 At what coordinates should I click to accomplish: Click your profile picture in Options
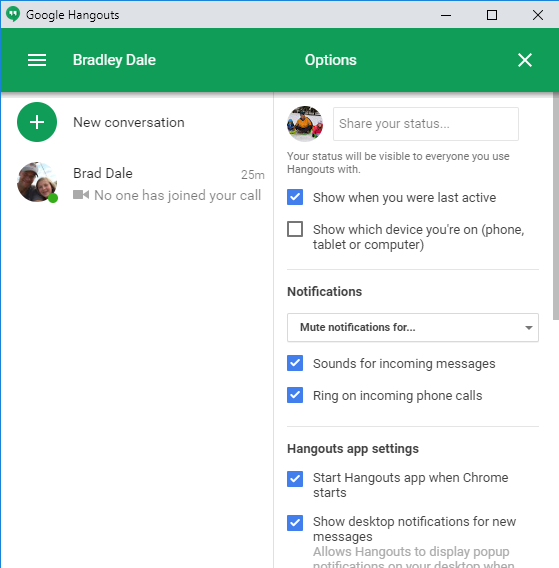pos(305,124)
